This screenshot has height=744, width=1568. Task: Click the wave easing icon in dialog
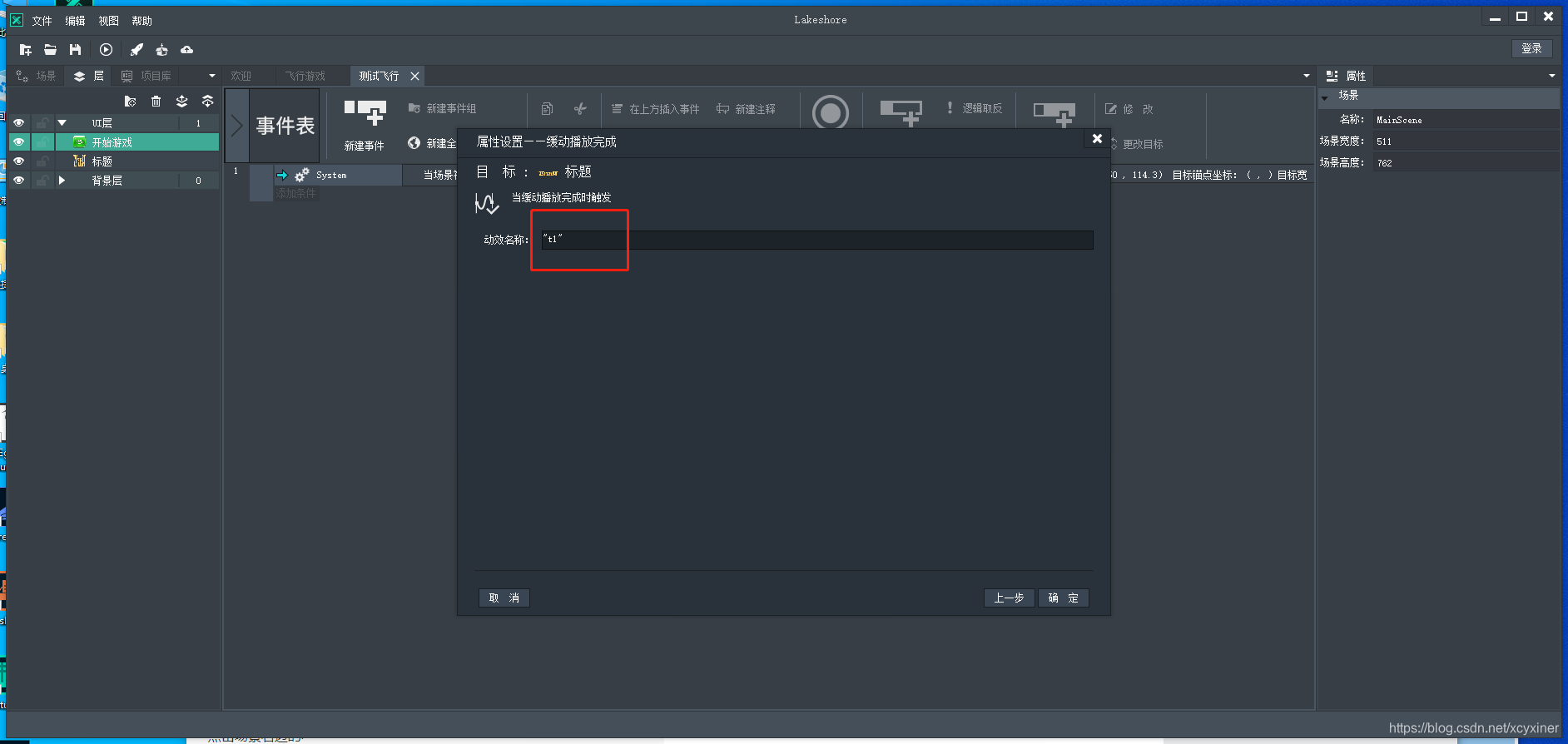click(x=487, y=203)
